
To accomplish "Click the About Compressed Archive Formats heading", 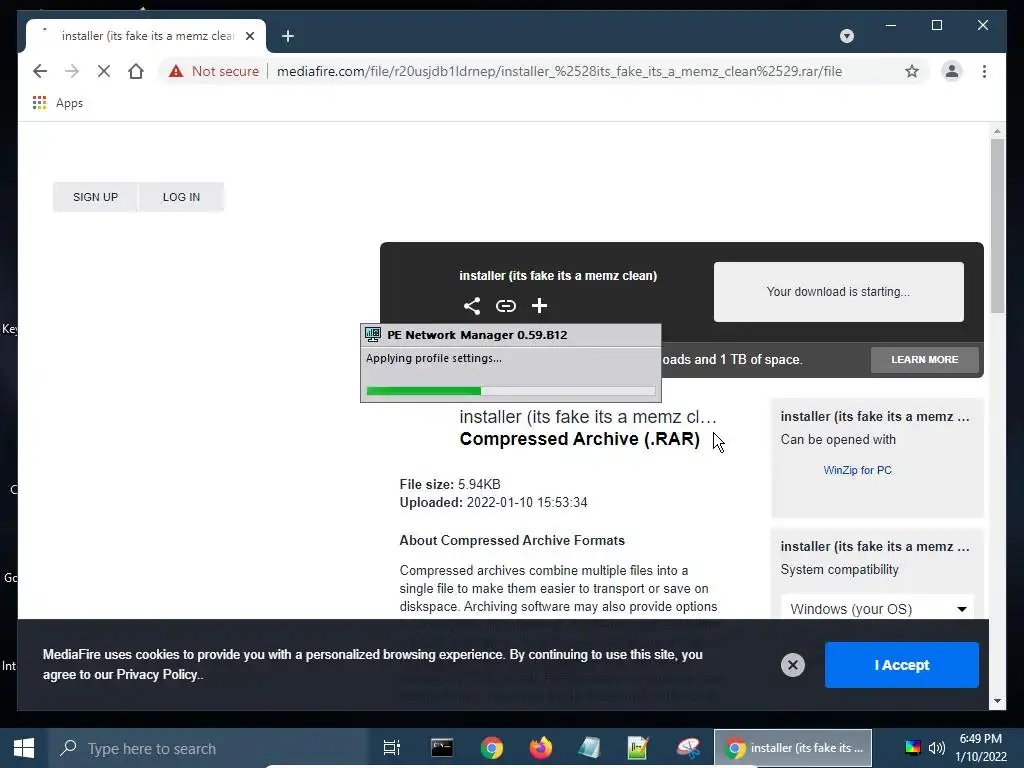I will [x=512, y=541].
